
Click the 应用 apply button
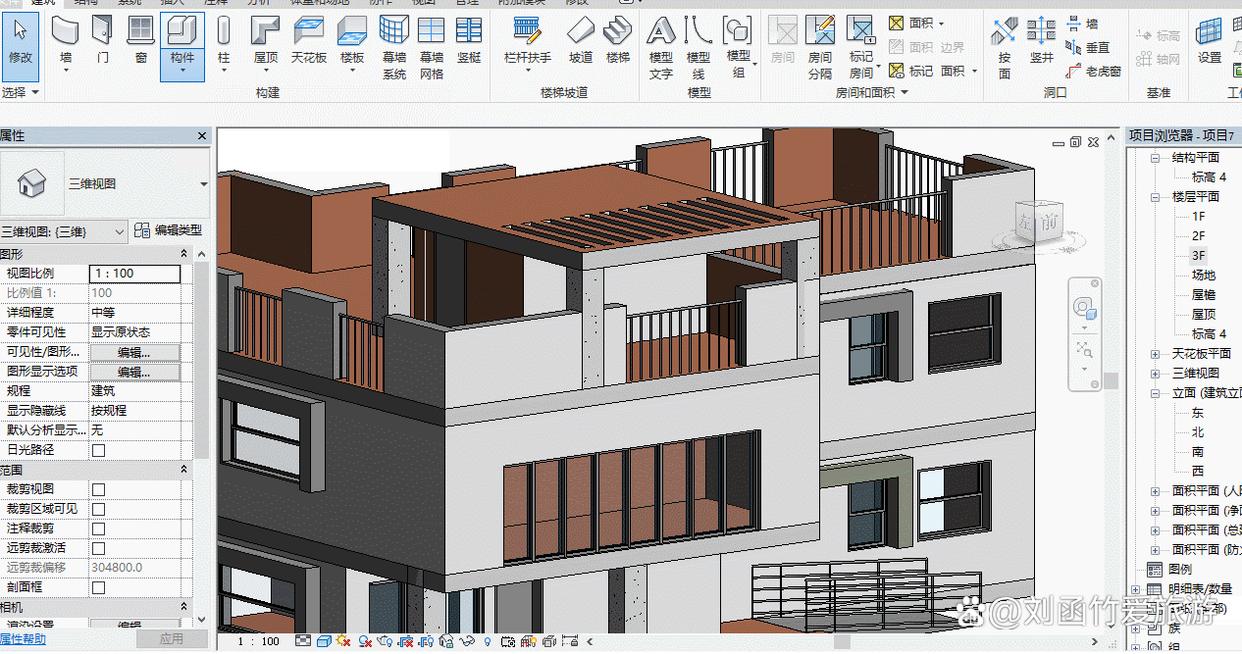(172, 638)
